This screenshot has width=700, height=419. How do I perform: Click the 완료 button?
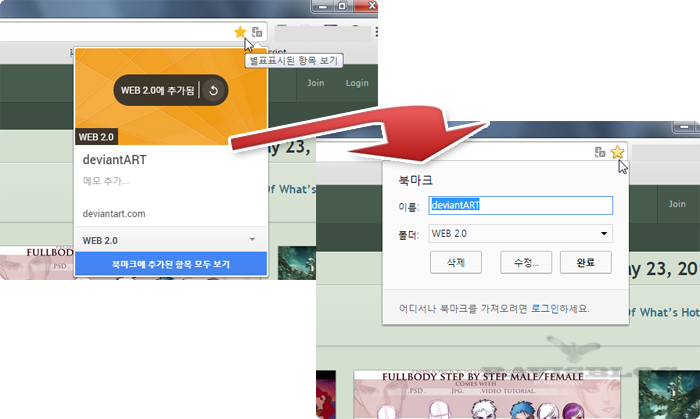pos(586,262)
